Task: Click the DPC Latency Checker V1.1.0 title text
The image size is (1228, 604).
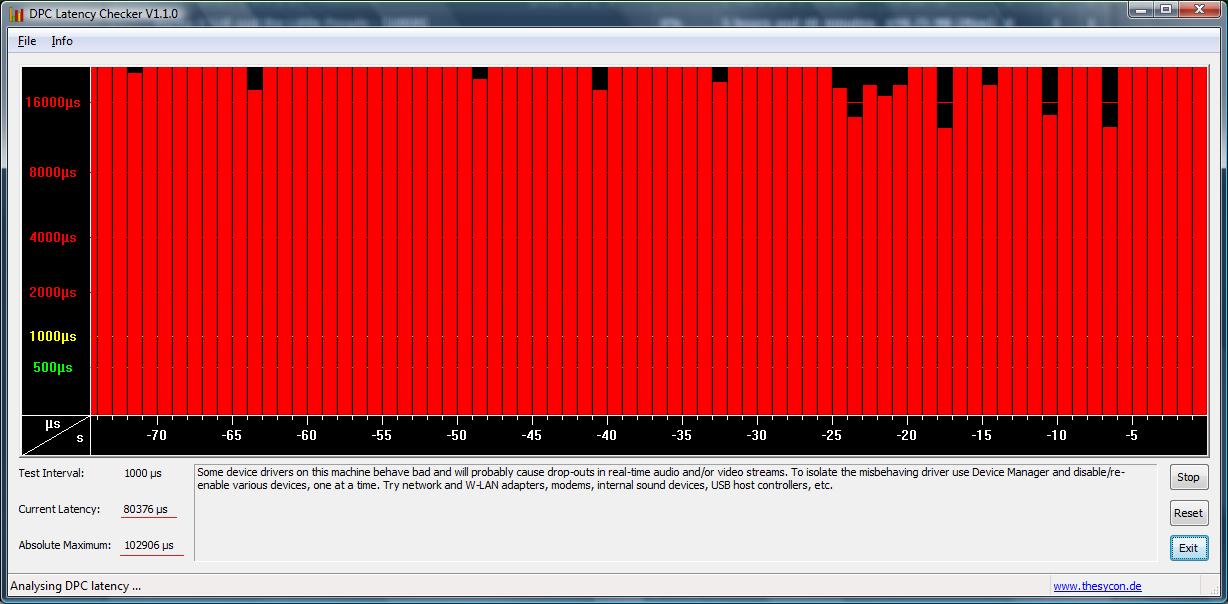Action: [104, 14]
